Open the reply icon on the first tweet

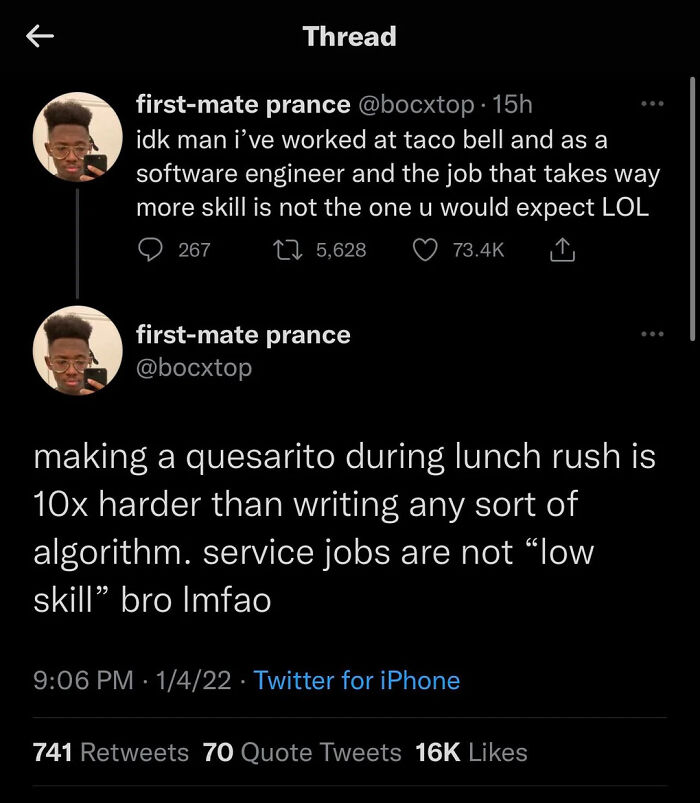(152, 250)
